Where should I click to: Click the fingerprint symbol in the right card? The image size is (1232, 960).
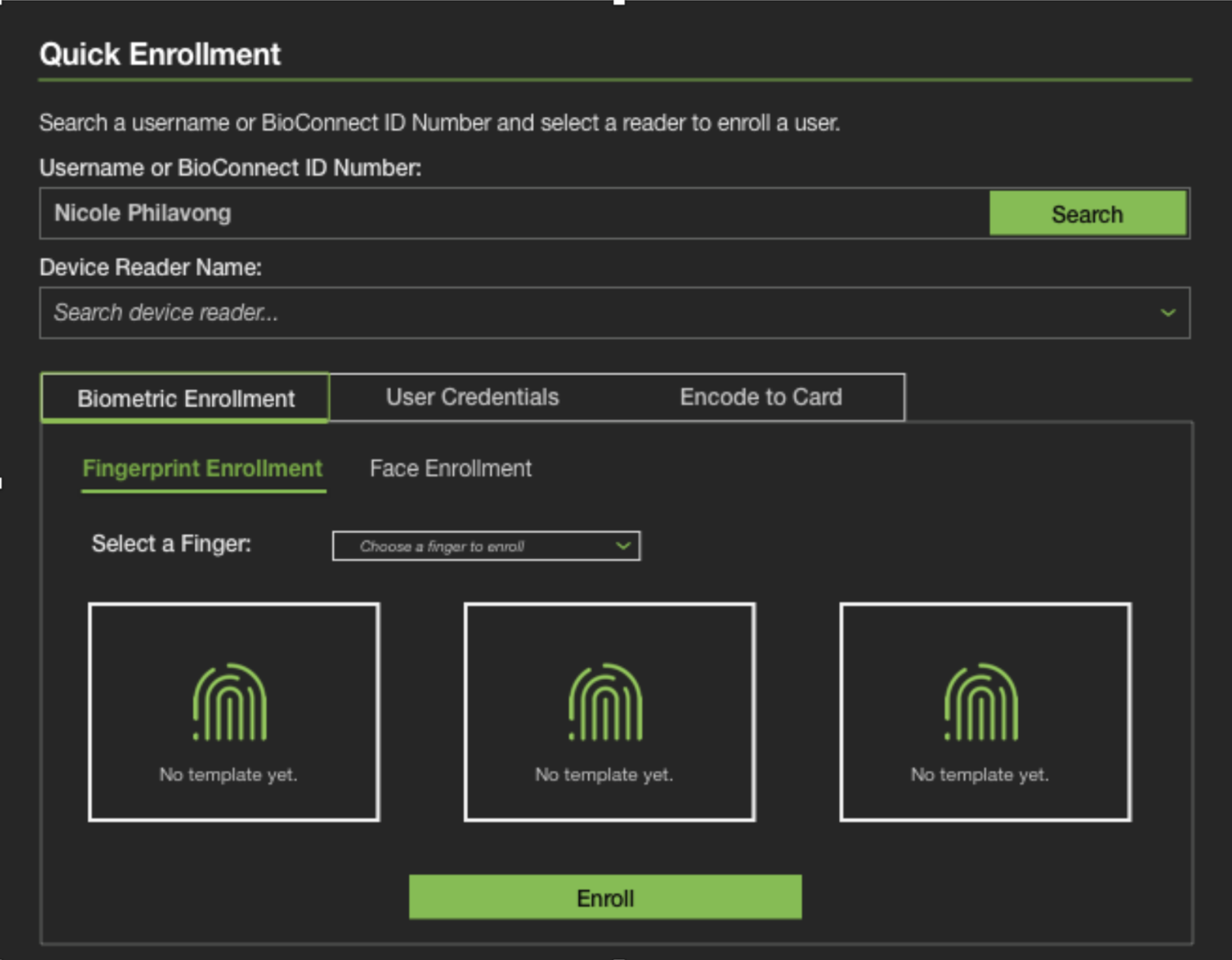pos(982,702)
